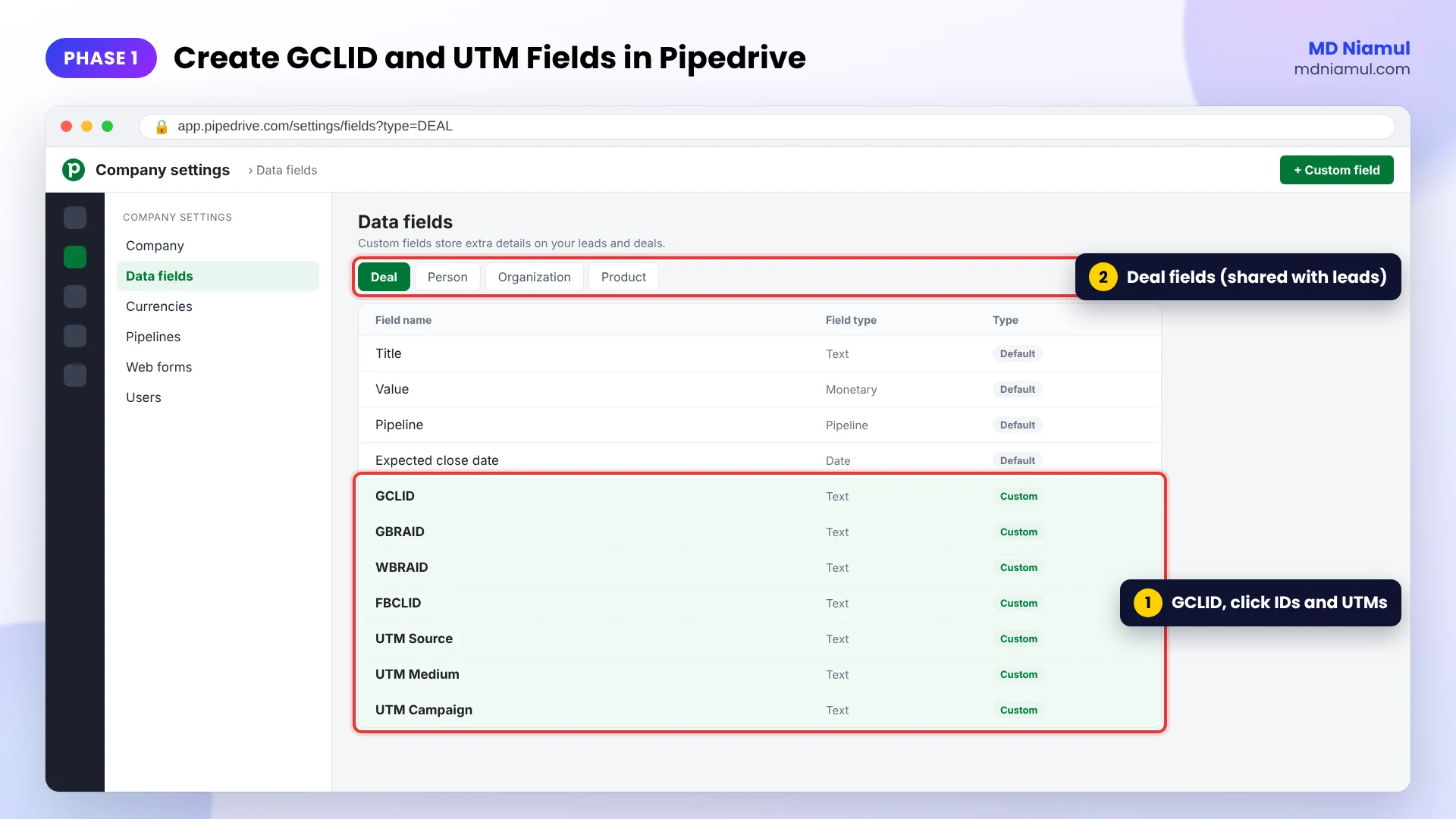Click the red close window button
Screen dimensions: 1456x819
66,127
